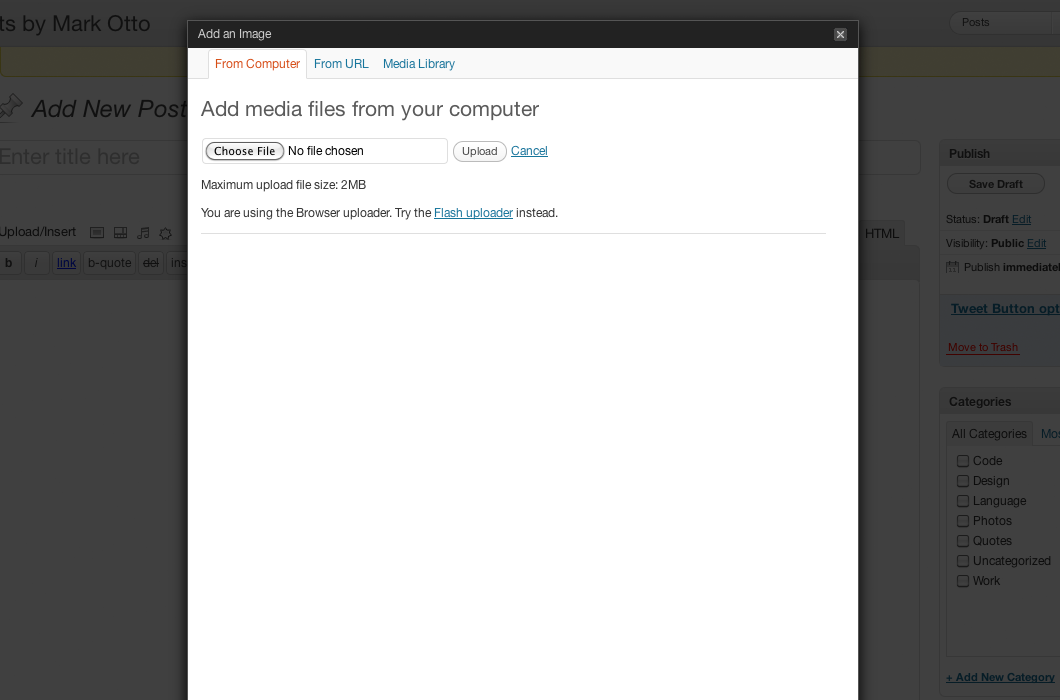Click the Add New Category link
The width and height of the screenshot is (1060, 700).
pyautogui.click(x=1001, y=677)
